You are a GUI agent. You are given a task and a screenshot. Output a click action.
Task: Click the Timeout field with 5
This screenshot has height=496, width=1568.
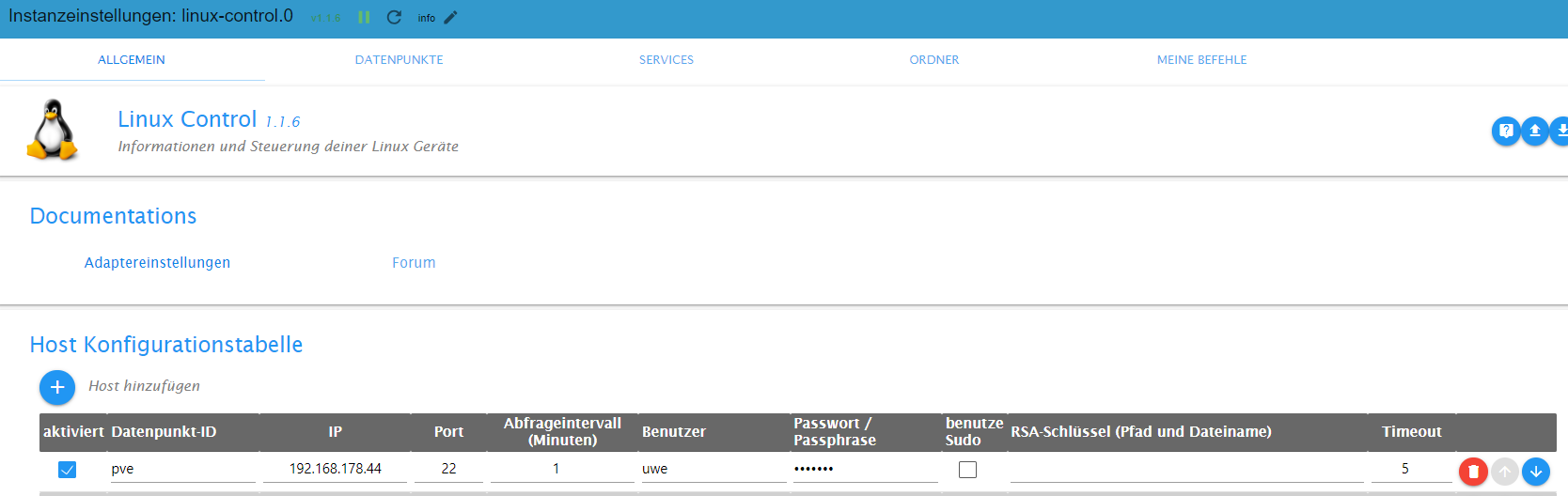[1412, 469]
